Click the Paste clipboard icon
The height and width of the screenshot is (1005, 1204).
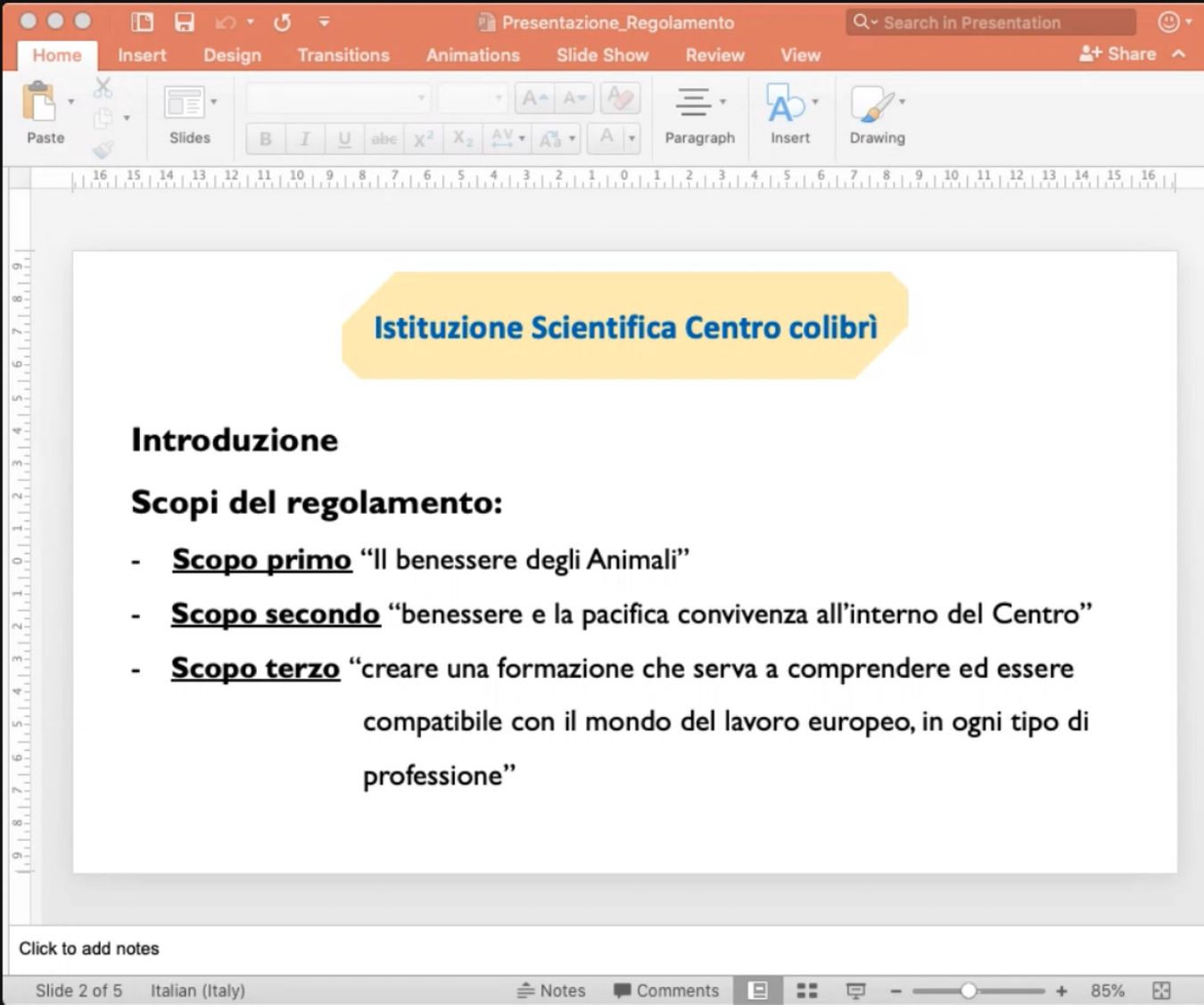[x=39, y=102]
